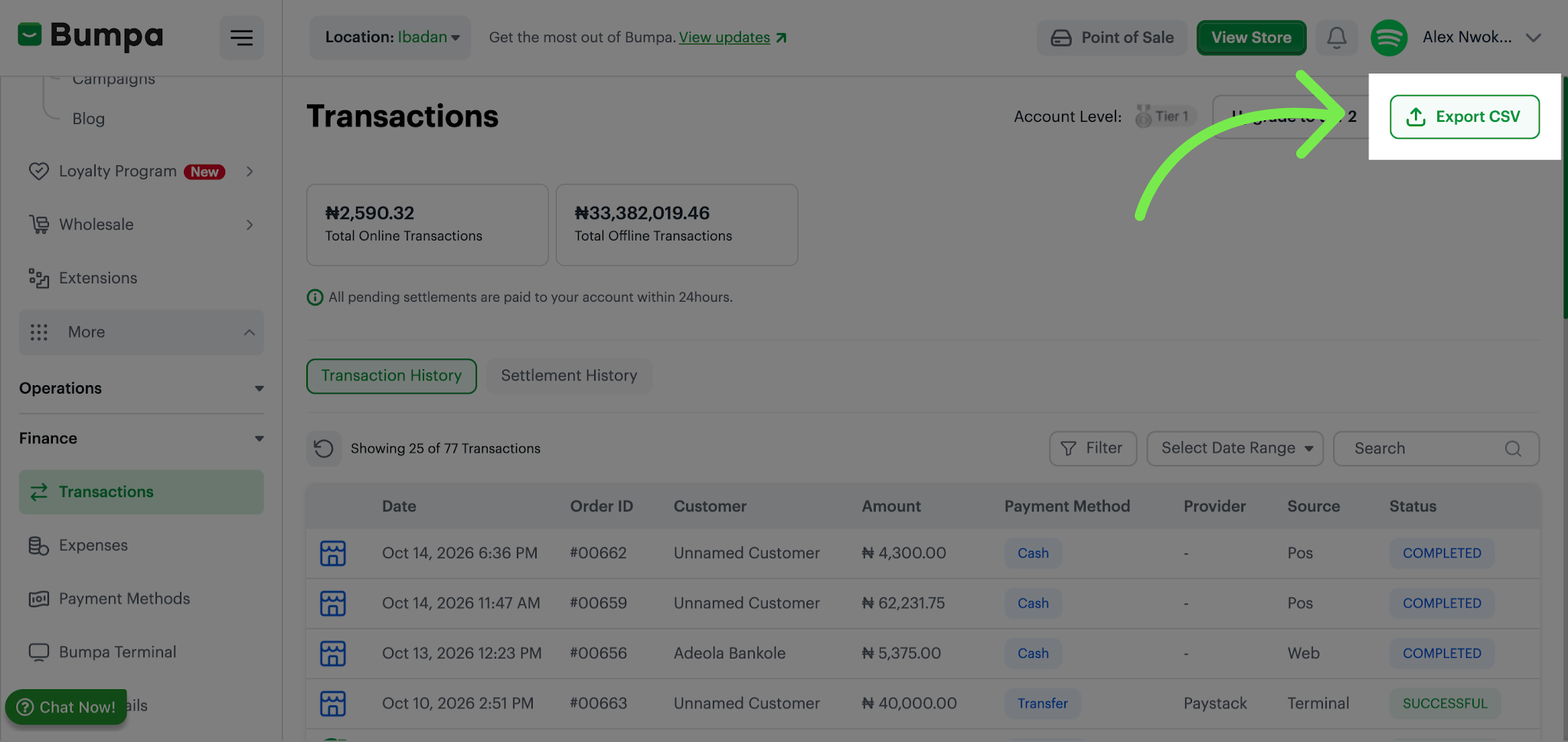Click into the Search field
The height and width of the screenshot is (742, 1568).
(1436, 449)
